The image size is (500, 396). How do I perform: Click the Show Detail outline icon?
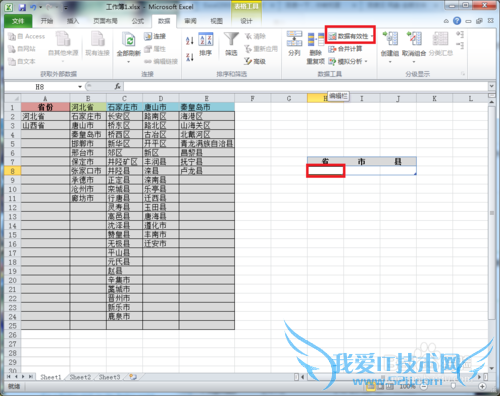pos(460,34)
